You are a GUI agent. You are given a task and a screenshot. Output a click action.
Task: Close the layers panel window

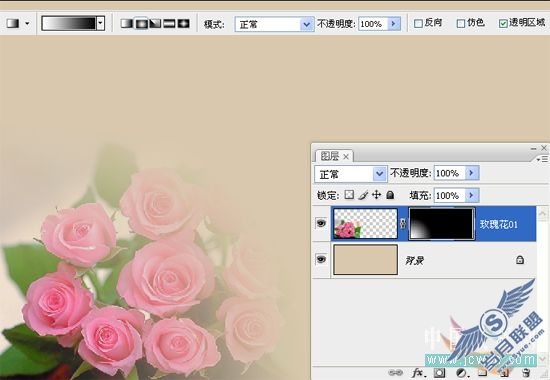[544, 148]
